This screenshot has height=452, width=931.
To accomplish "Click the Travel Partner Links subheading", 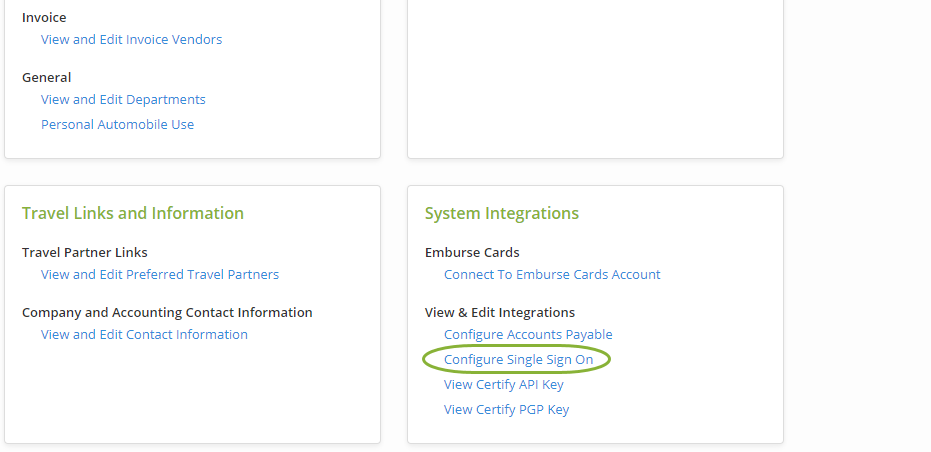I will coord(85,253).
